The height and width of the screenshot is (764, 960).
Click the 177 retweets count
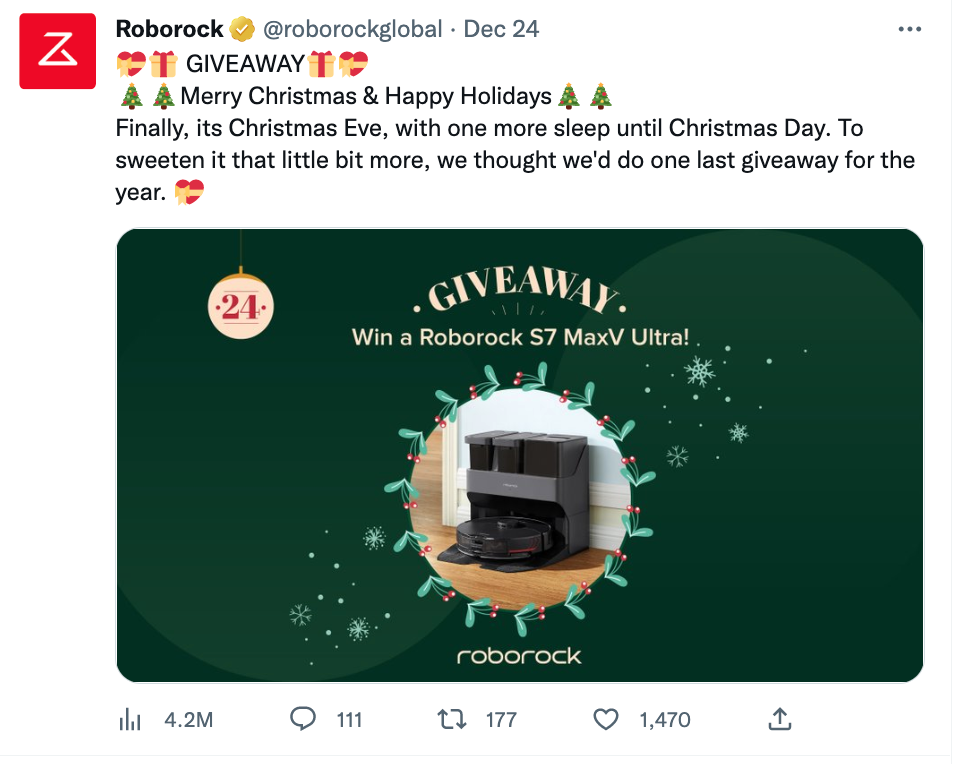click(x=501, y=720)
